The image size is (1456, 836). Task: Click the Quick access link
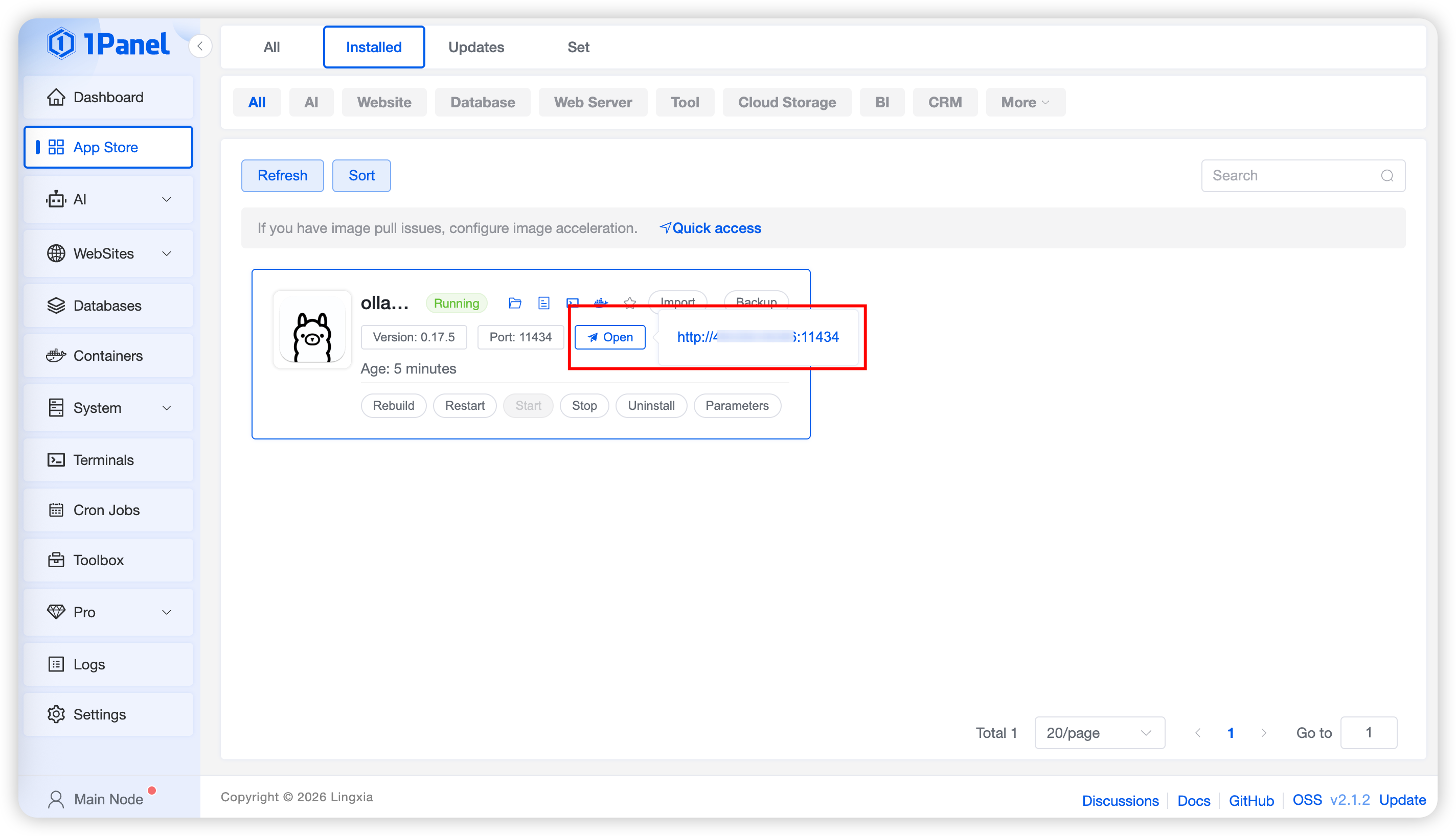[x=710, y=228]
